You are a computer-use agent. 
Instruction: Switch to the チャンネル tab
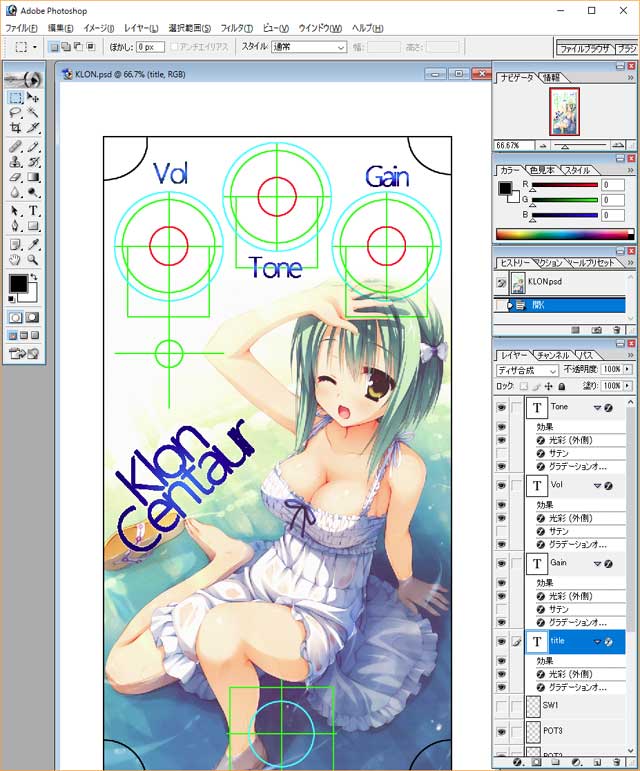click(x=553, y=355)
